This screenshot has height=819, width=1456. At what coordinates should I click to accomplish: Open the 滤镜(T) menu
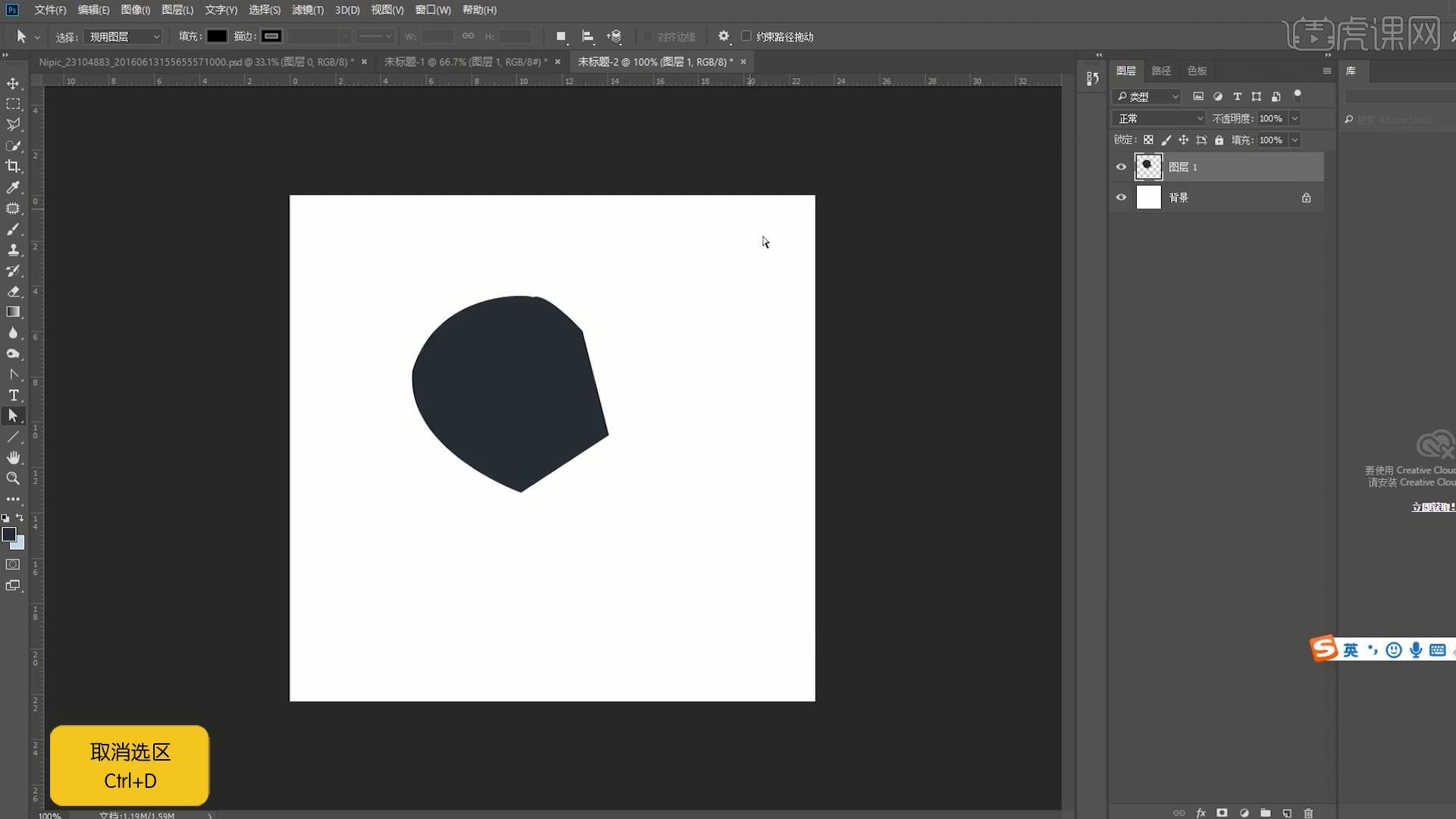tap(308, 10)
